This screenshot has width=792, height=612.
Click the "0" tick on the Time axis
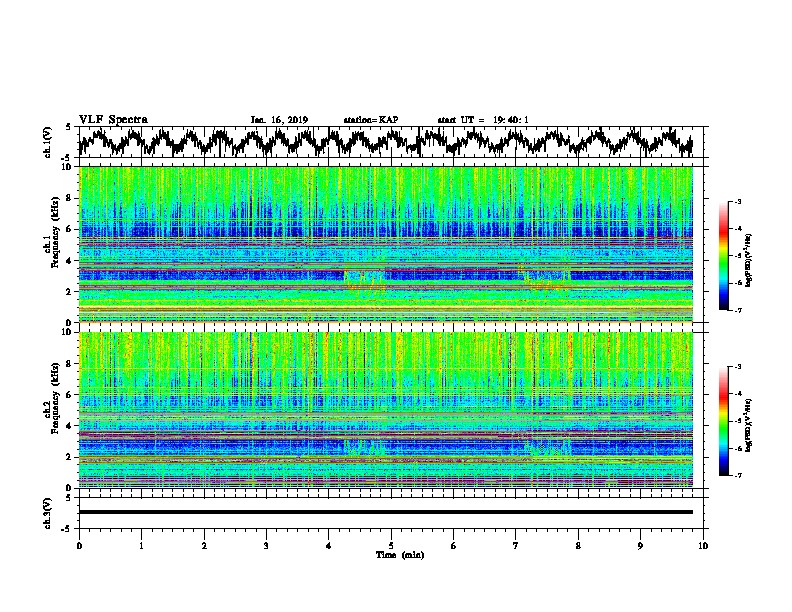tap(79, 546)
